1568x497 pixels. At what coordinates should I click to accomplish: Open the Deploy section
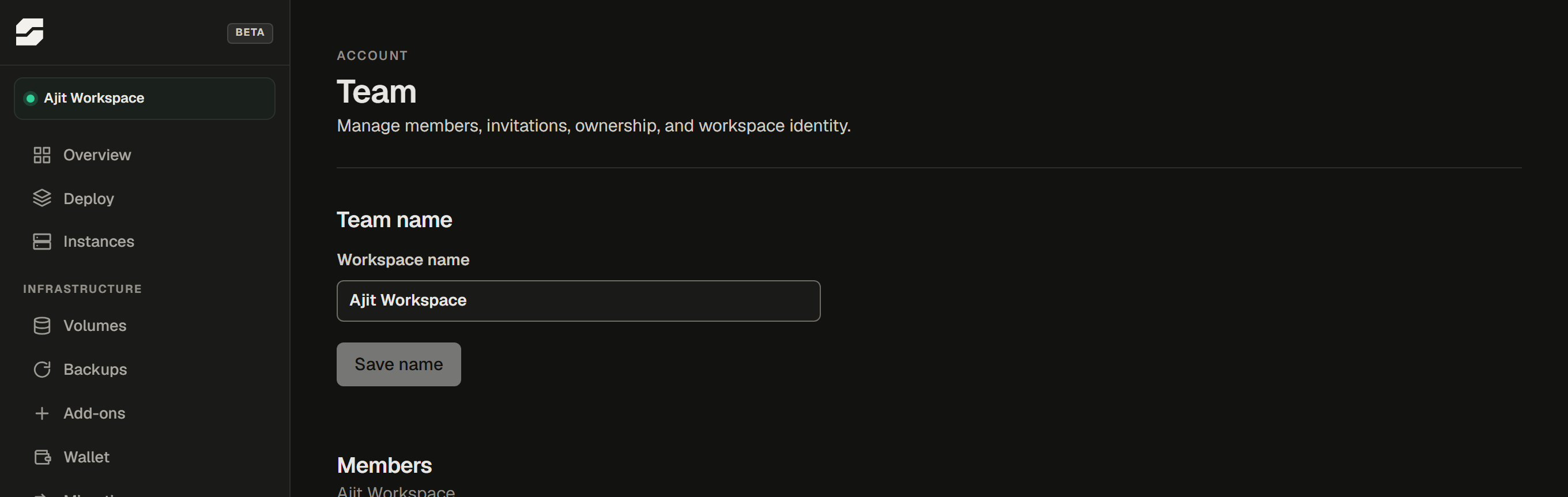[x=88, y=199]
